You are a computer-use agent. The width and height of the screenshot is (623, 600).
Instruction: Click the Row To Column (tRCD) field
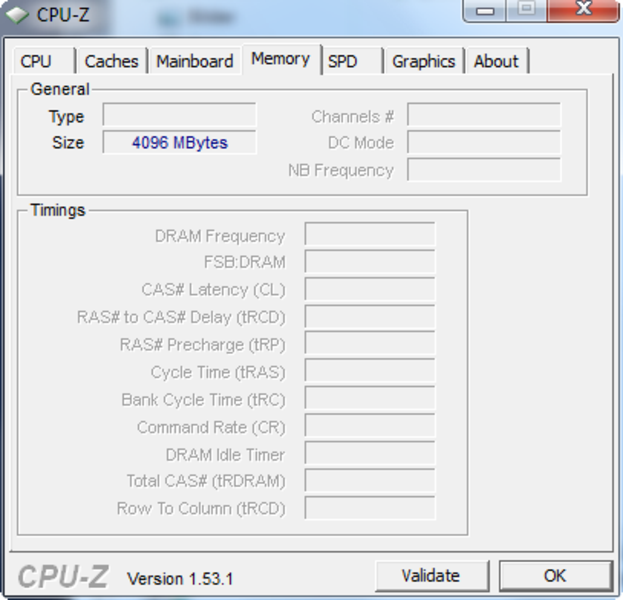click(x=370, y=508)
